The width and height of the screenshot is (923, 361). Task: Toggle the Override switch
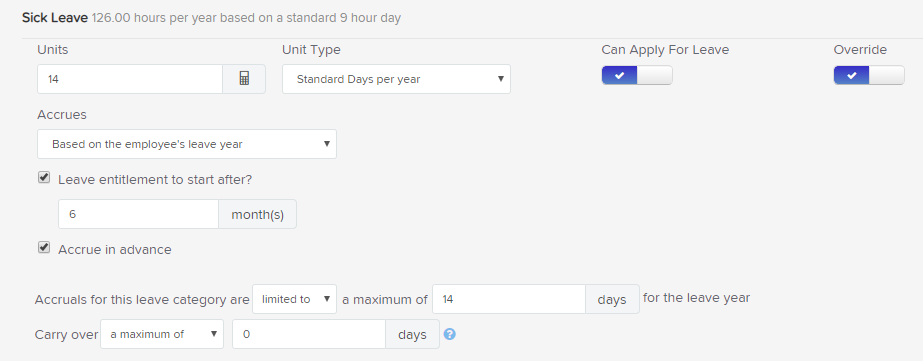point(869,75)
